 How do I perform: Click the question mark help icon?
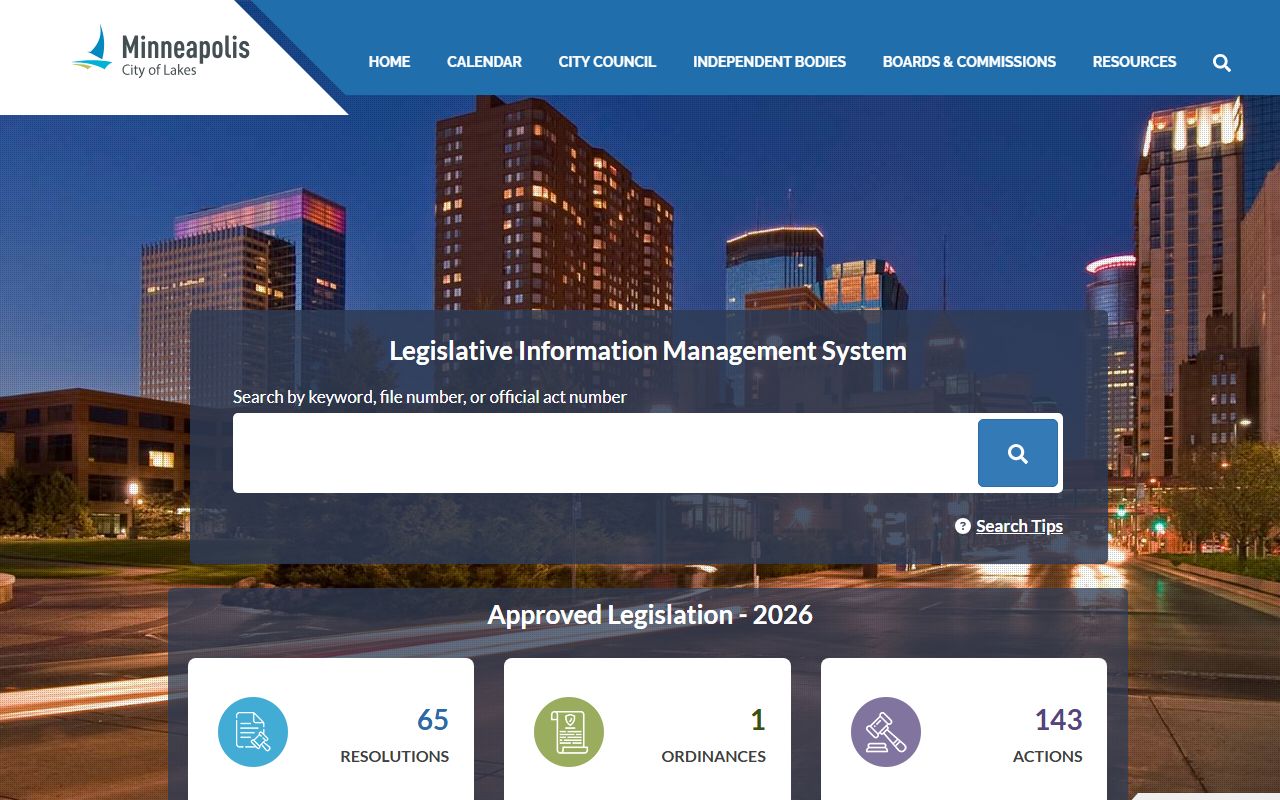[x=963, y=526]
